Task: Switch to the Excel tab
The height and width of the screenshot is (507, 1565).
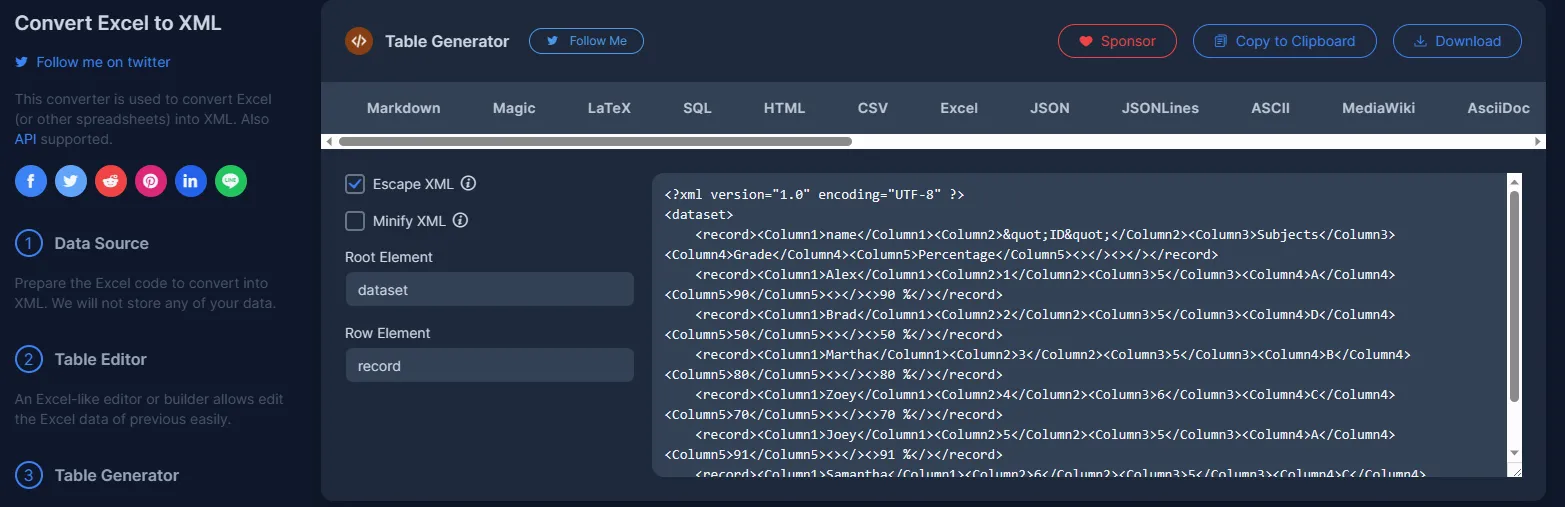Action: (x=959, y=108)
